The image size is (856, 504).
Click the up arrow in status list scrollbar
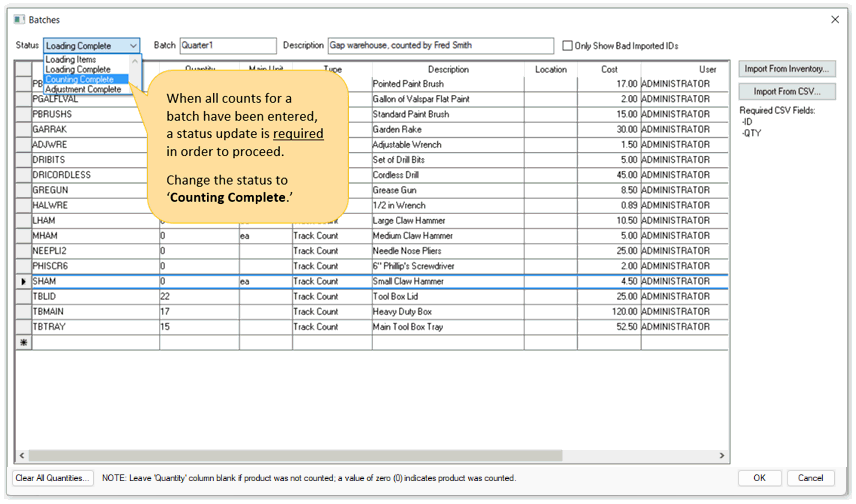(x=135, y=61)
